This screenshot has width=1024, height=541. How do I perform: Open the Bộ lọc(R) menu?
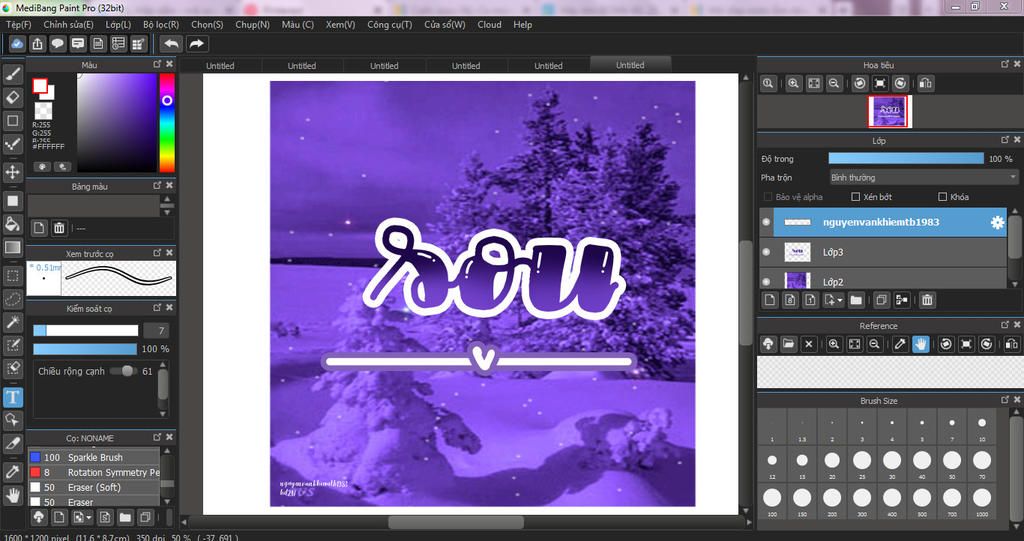pyautogui.click(x=161, y=25)
